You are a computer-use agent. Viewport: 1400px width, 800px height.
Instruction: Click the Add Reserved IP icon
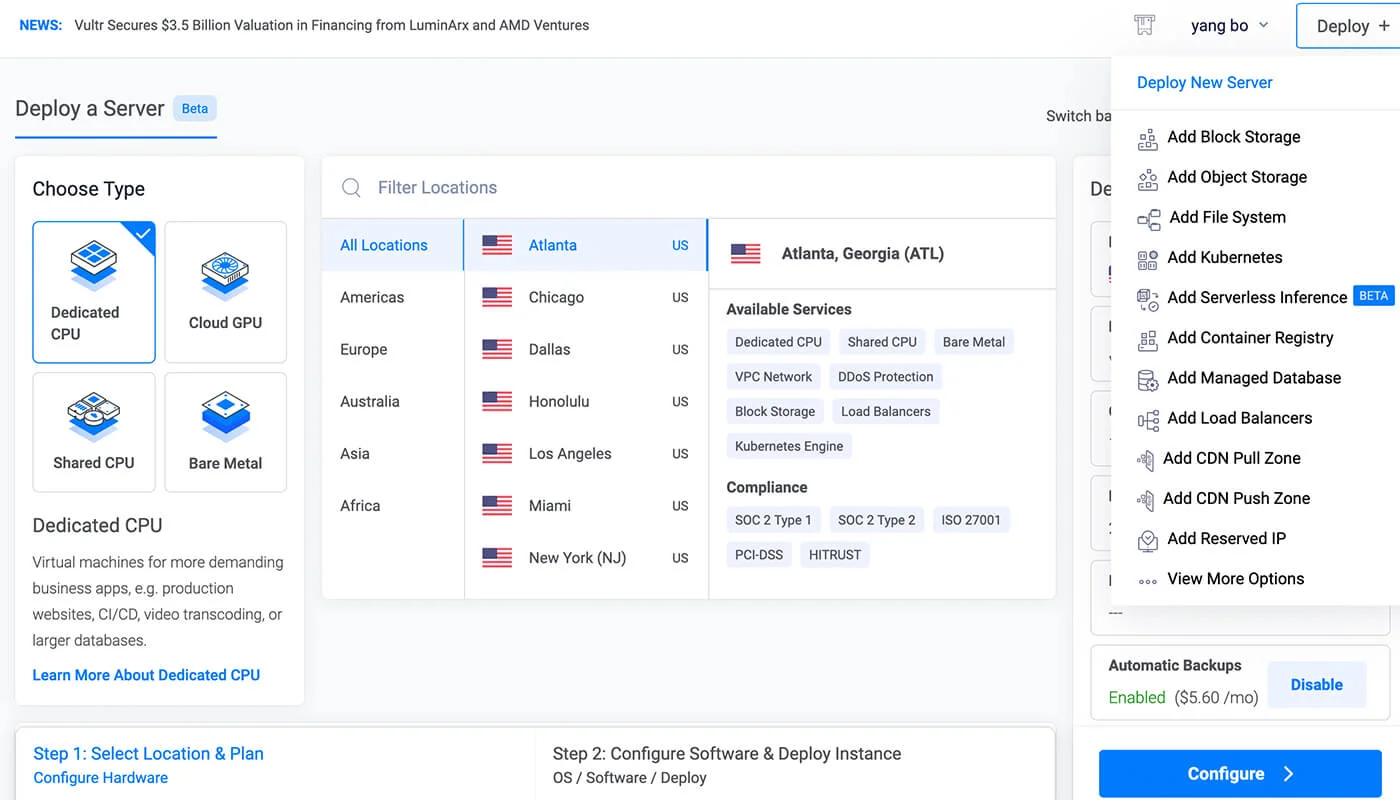point(1148,540)
